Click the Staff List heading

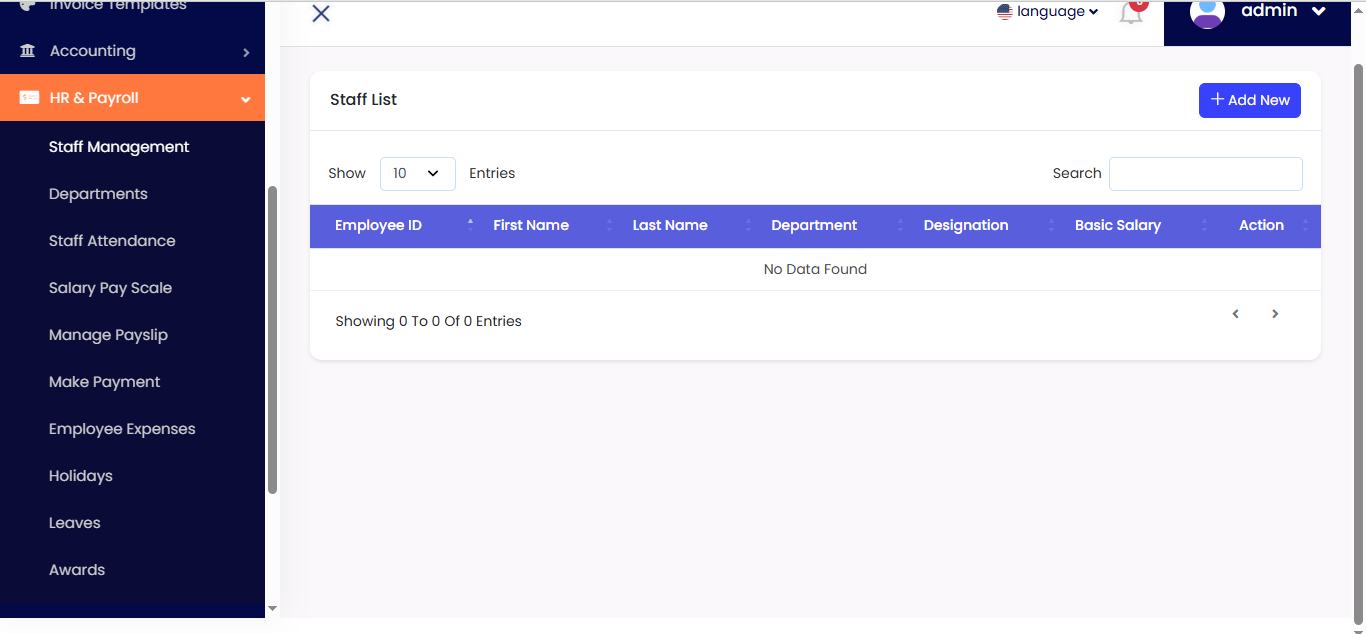(x=363, y=100)
